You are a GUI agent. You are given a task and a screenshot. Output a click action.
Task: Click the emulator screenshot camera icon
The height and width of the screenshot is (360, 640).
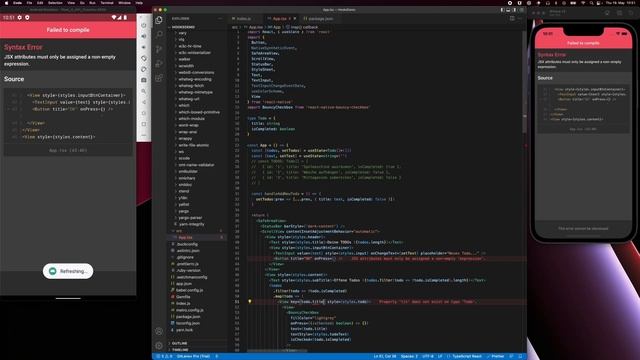[144, 80]
